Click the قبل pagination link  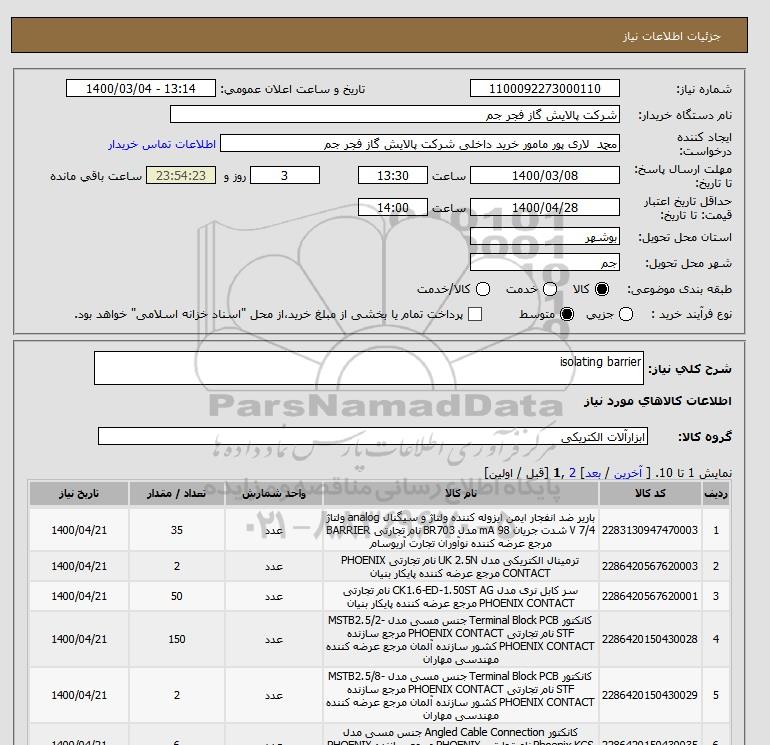535,473
